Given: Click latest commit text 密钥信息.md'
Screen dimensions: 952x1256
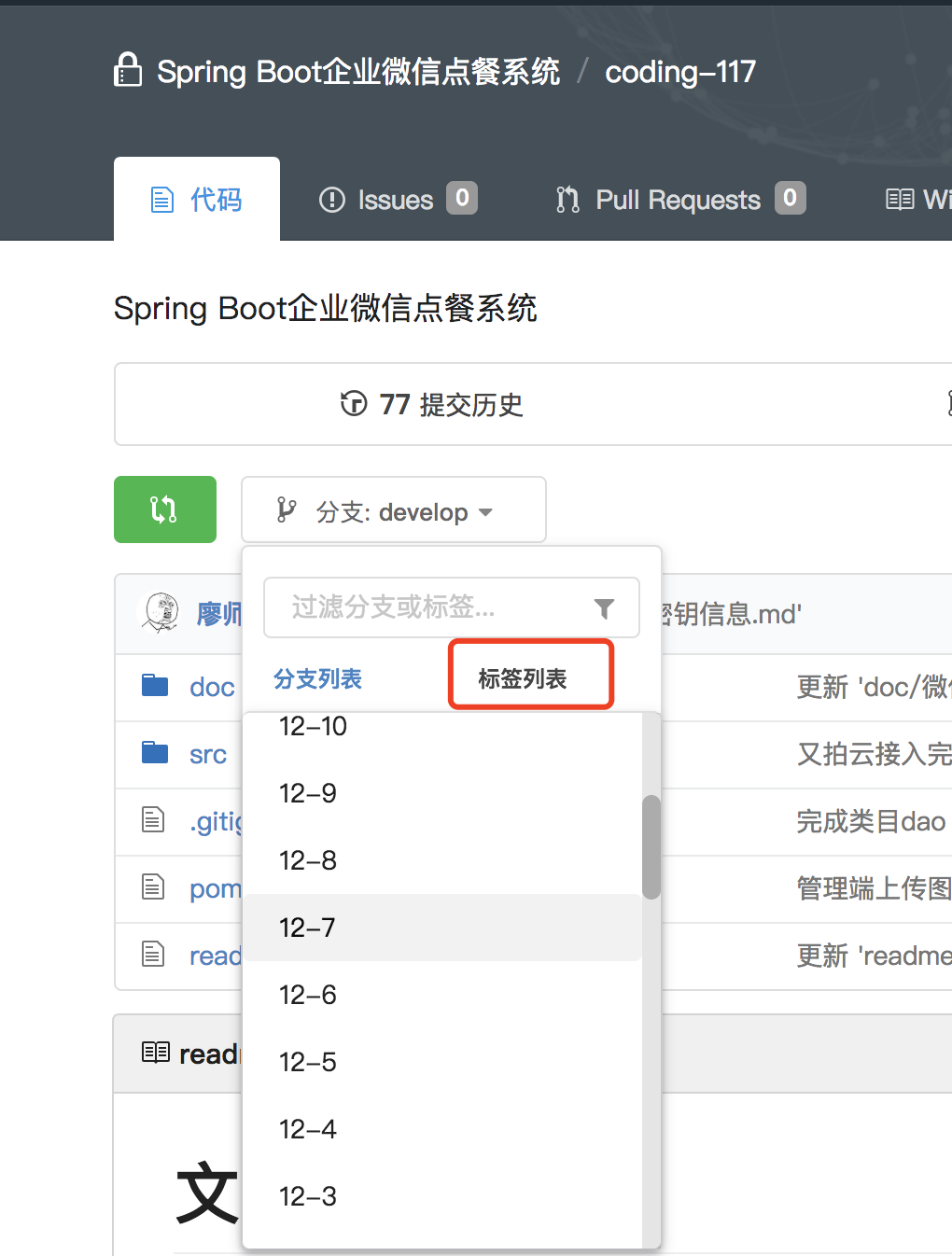Looking at the screenshot, I should [732, 613].
